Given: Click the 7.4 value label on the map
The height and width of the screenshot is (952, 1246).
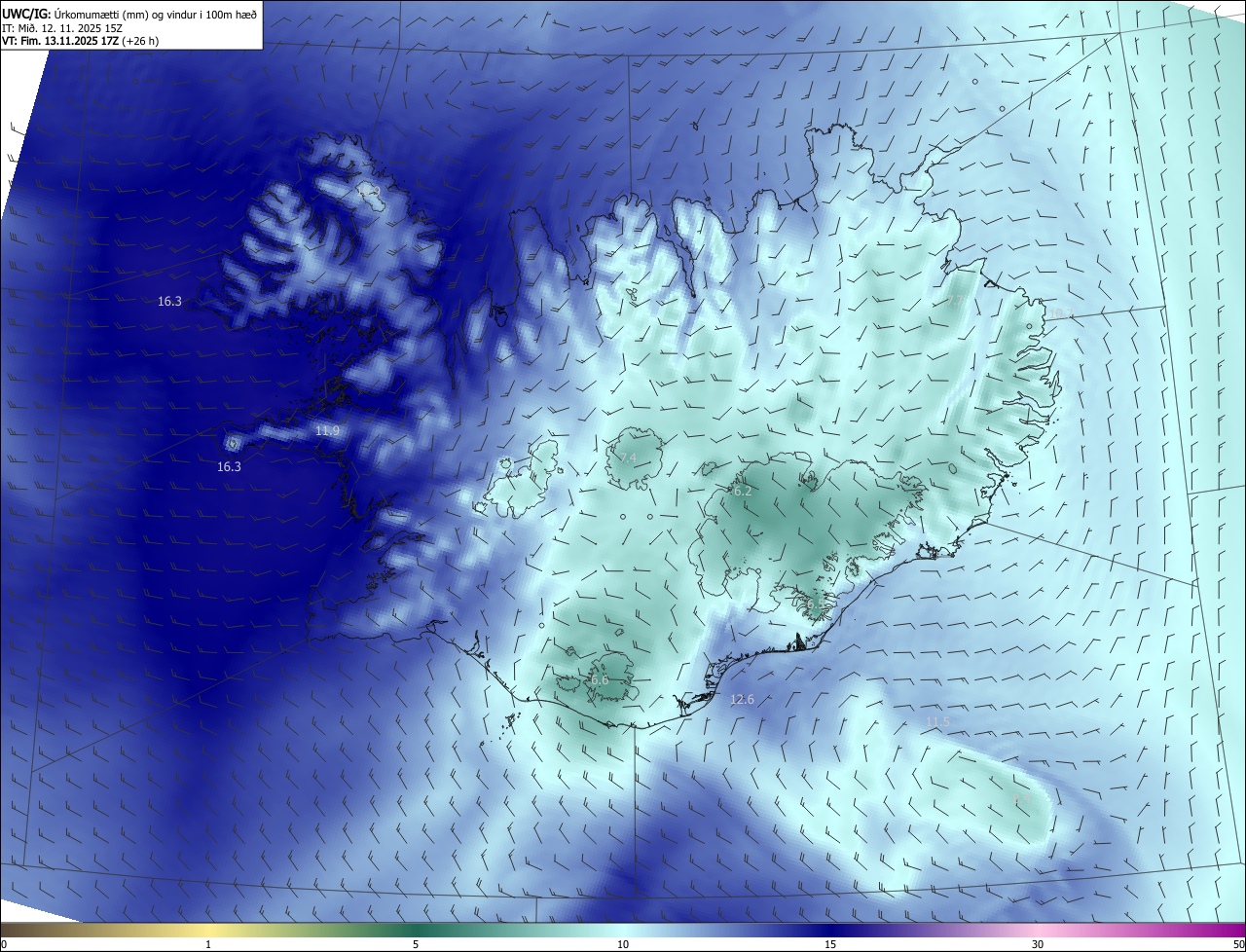Looking at the screenshot, I should coord(628,458).
